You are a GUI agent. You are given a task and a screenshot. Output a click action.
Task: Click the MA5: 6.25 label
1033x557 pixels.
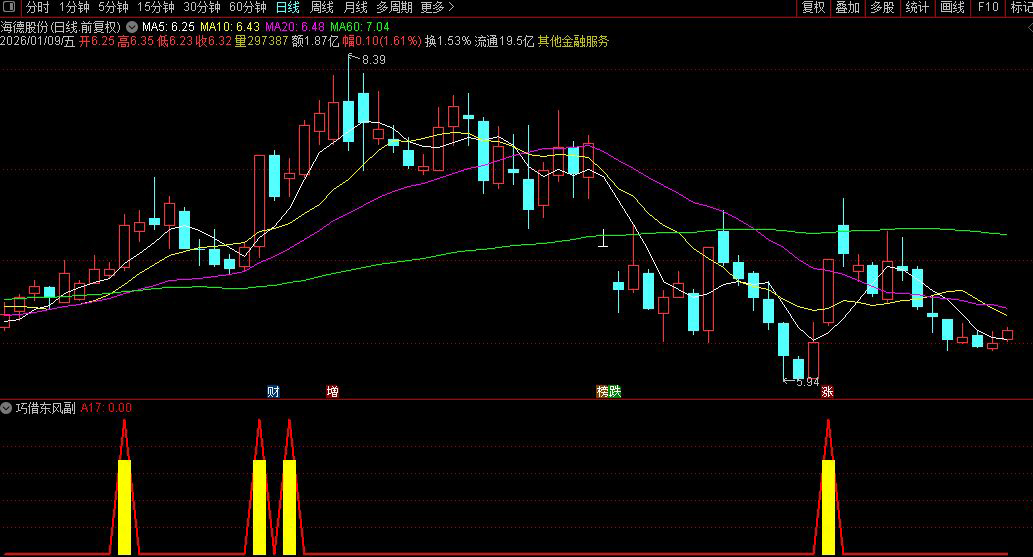(169, 27)
